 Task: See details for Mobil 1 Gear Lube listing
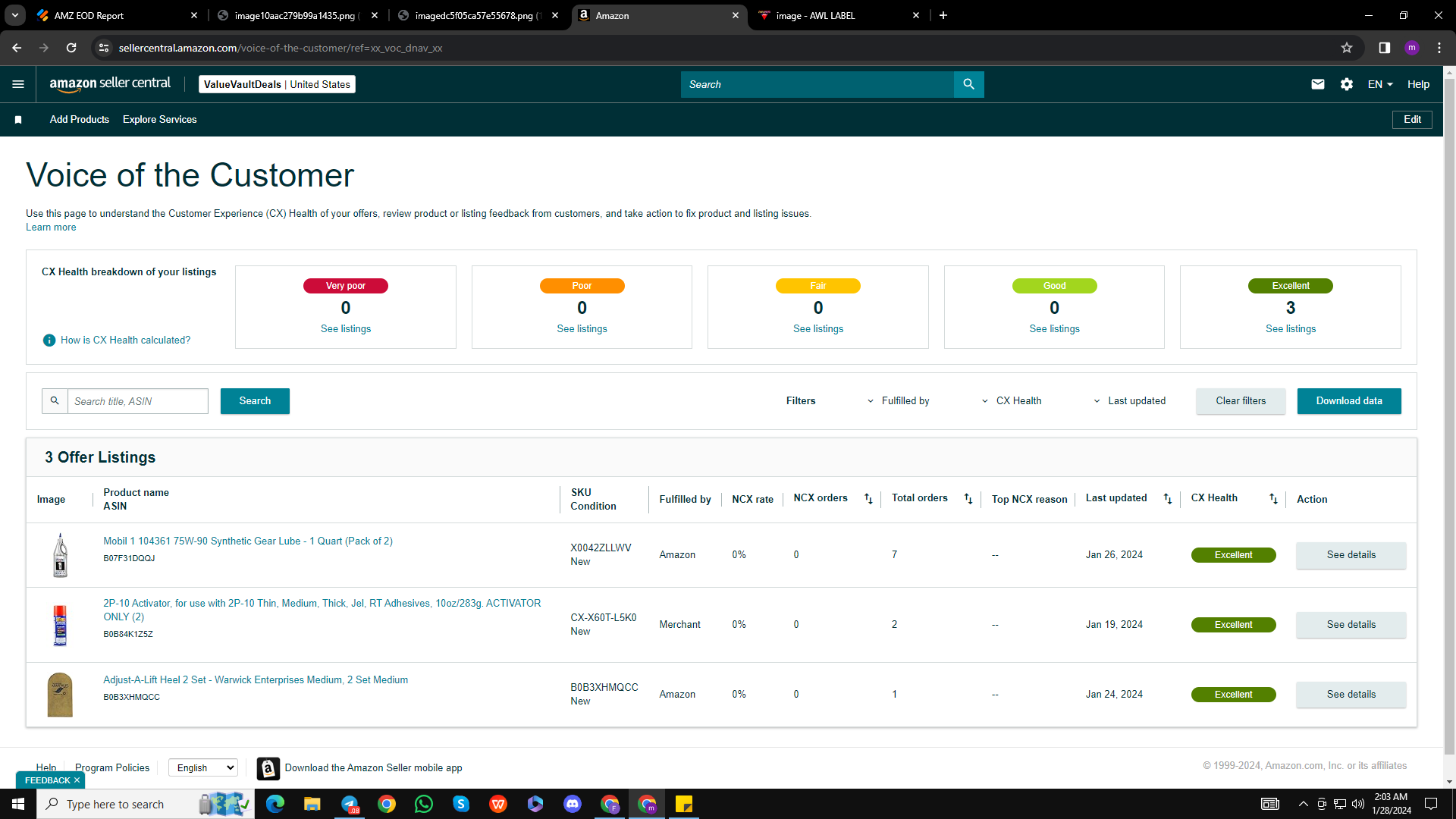[x=1351, y=555]
